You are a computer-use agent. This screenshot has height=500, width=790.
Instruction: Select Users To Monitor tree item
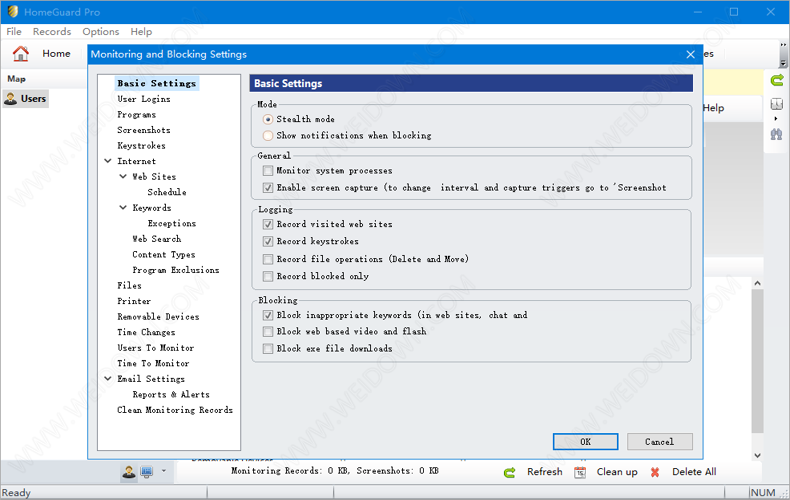click(156, 348)
